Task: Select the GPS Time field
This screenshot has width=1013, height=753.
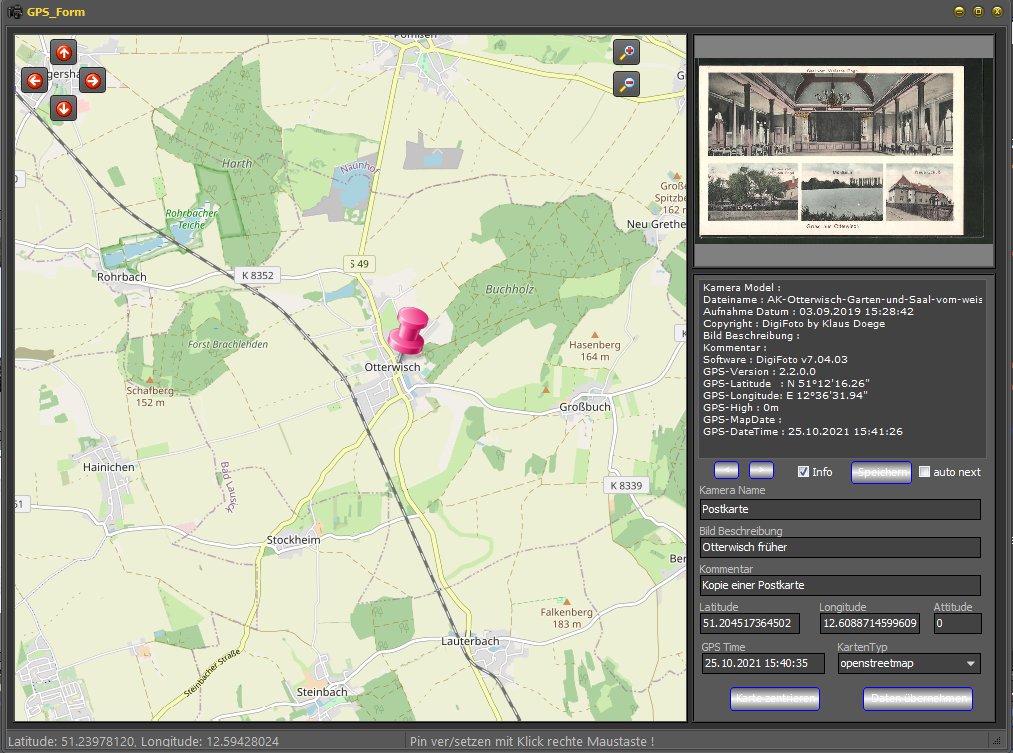Action: [x=765, y=663]
